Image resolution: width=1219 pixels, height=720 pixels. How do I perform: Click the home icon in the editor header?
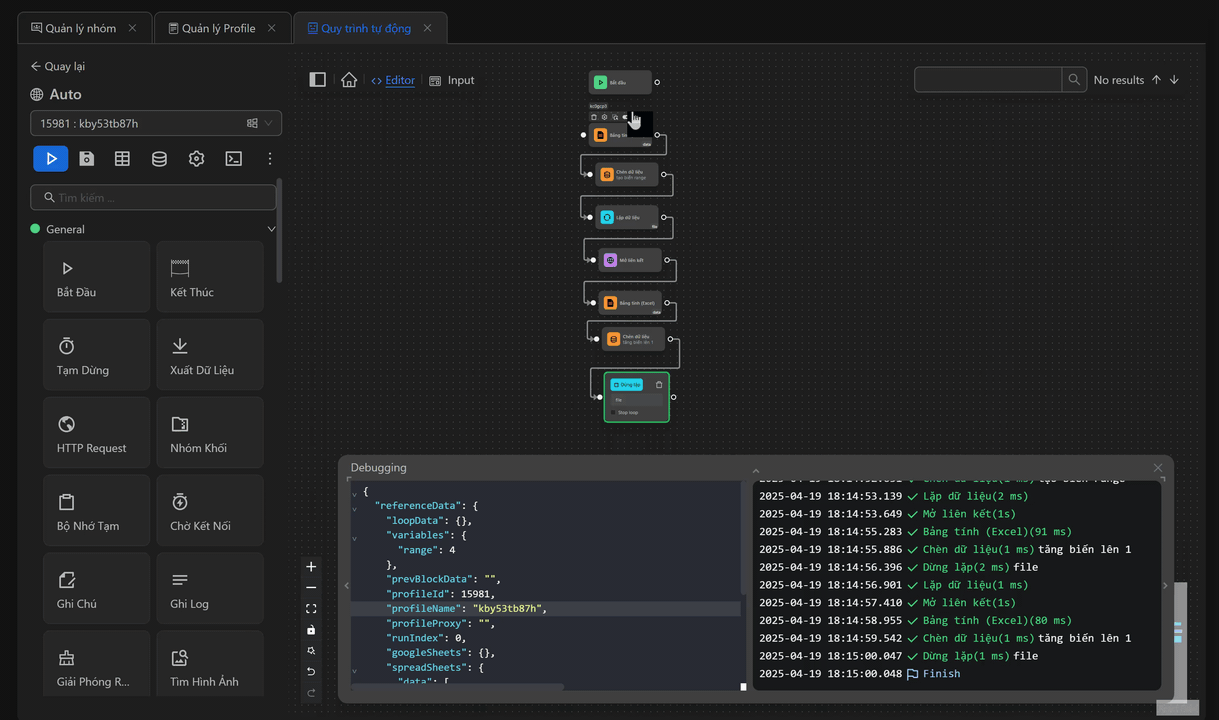pyautogui.click(x=349, y=80)
